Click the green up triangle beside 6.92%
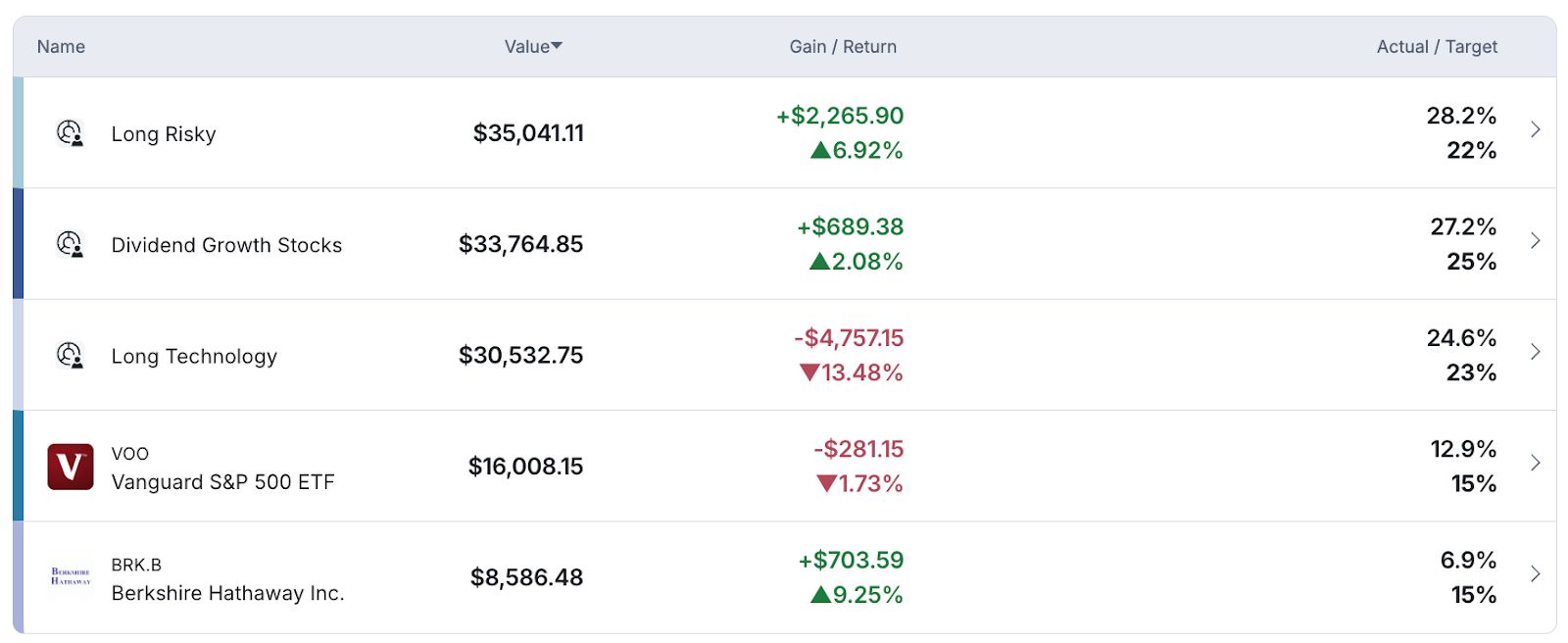 (820, 150)
